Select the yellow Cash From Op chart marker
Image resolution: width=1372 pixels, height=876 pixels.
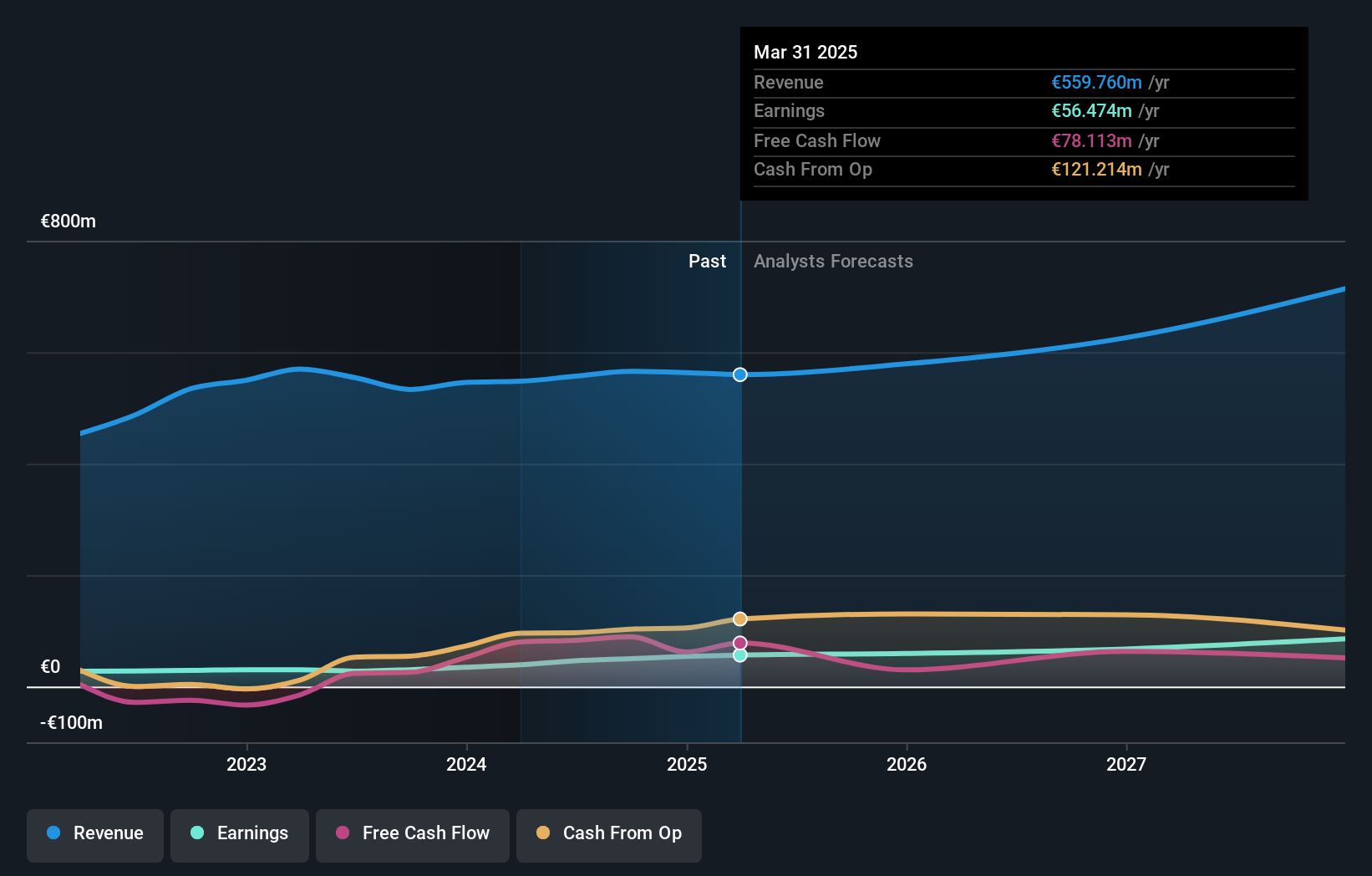click(x=739, y=619)
